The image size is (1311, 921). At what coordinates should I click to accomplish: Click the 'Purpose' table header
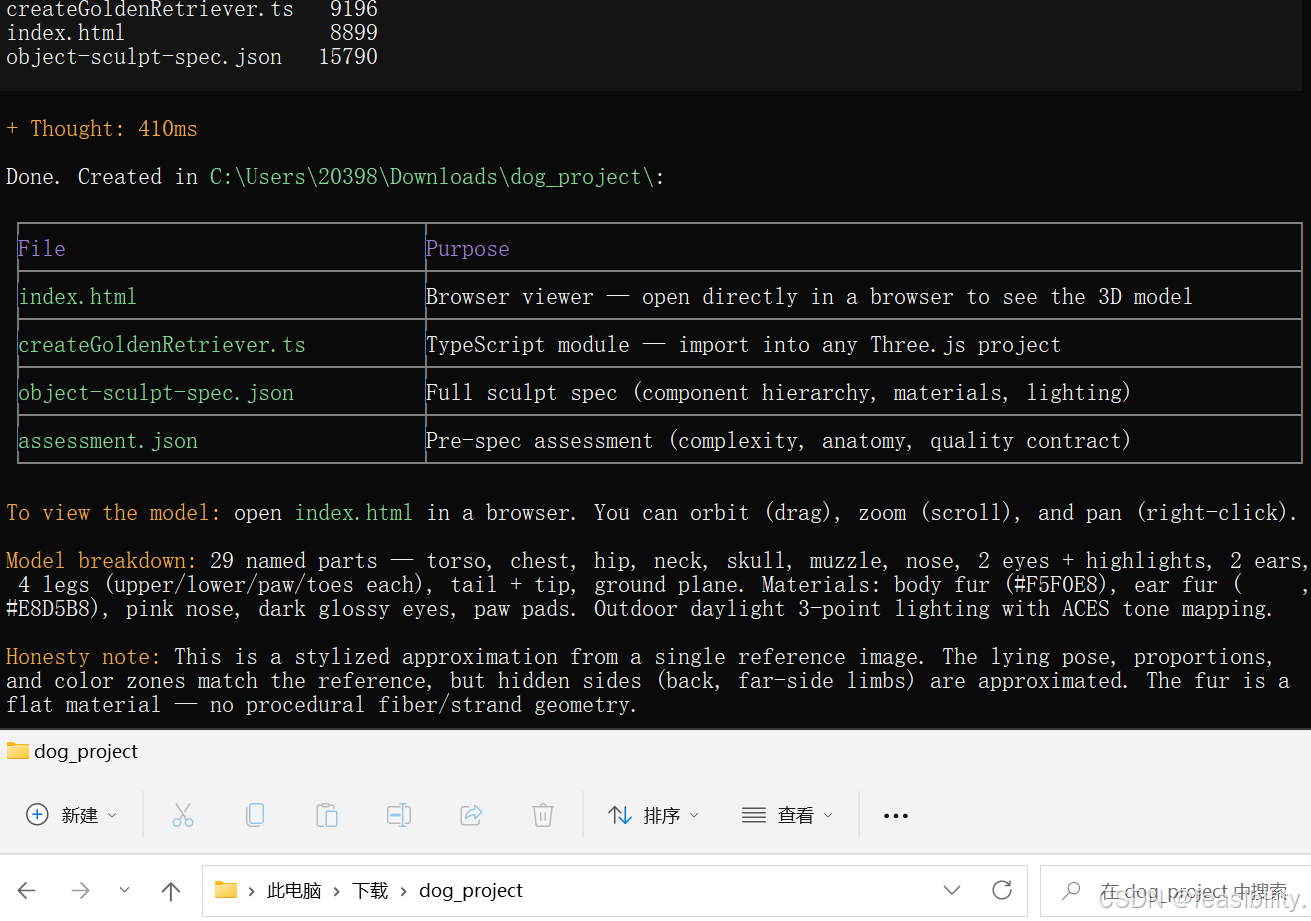pos(467,249)
